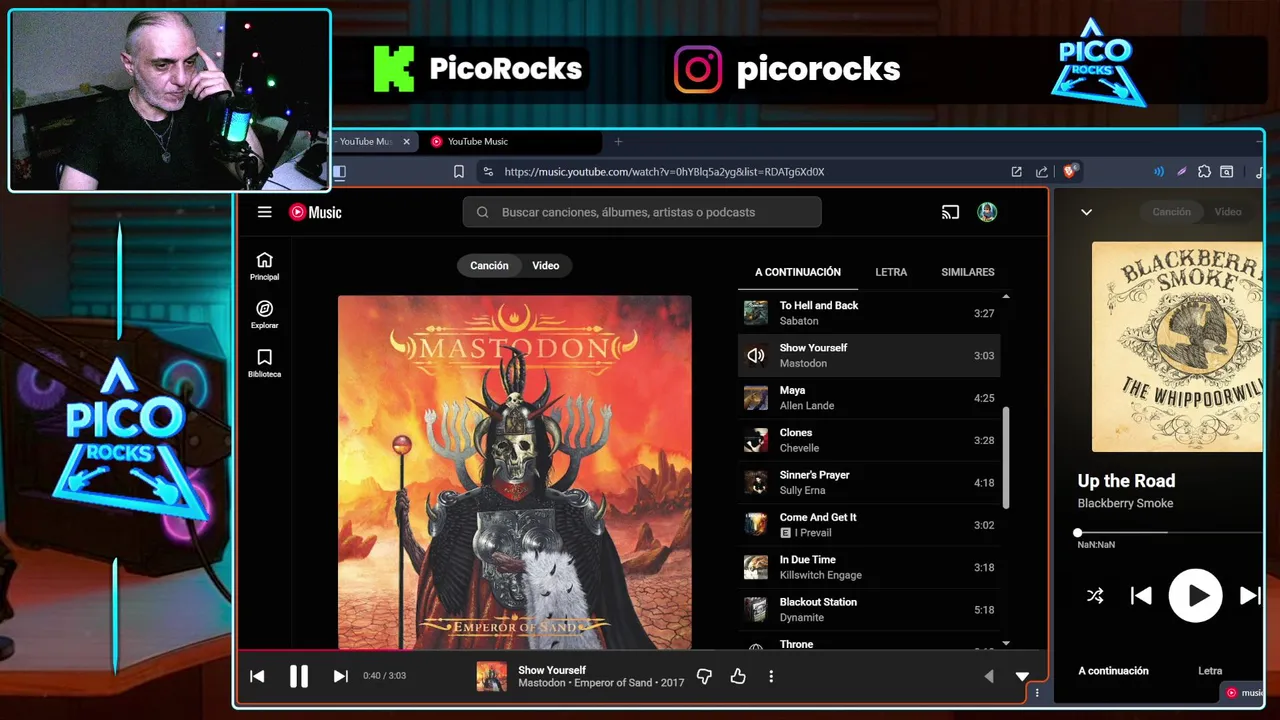
Task: Click bookmark icon in browser address bar
Action: pos(459,172)
